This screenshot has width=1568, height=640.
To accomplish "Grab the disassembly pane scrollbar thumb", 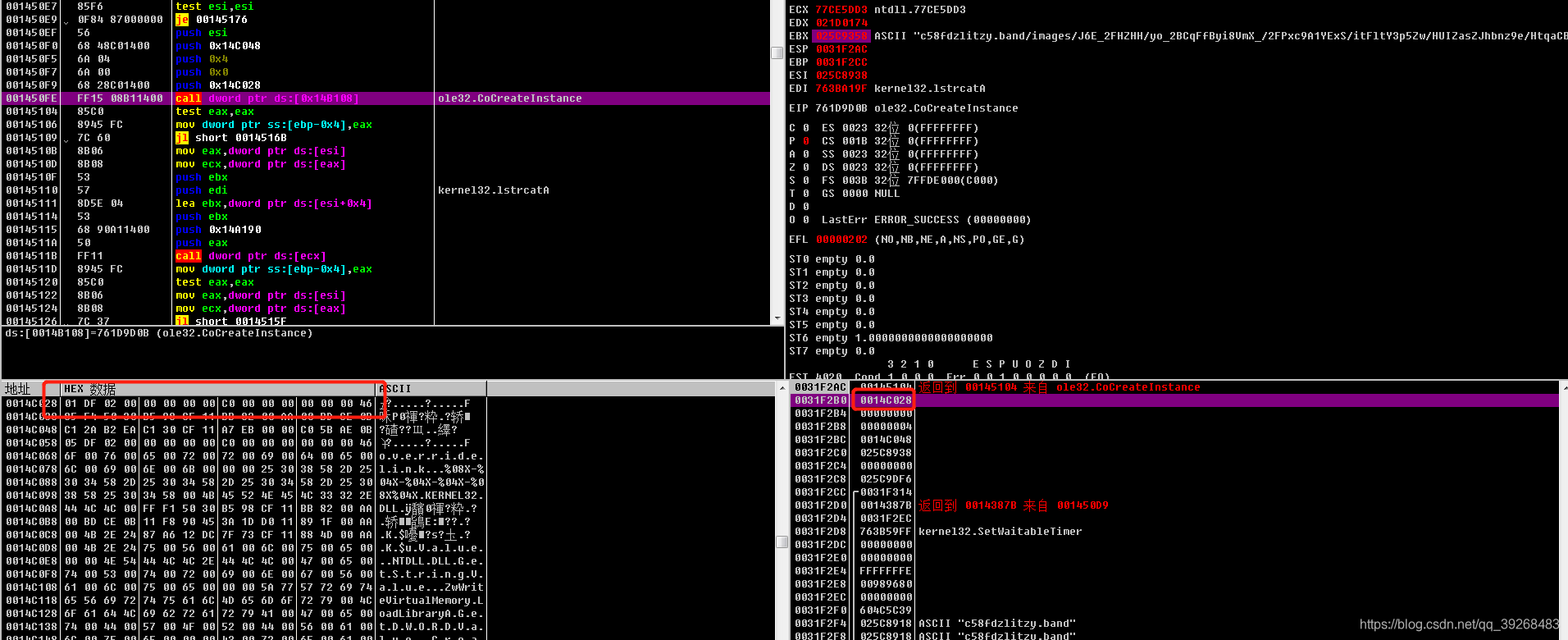I will pyautogui.click(x=777, y=53).
